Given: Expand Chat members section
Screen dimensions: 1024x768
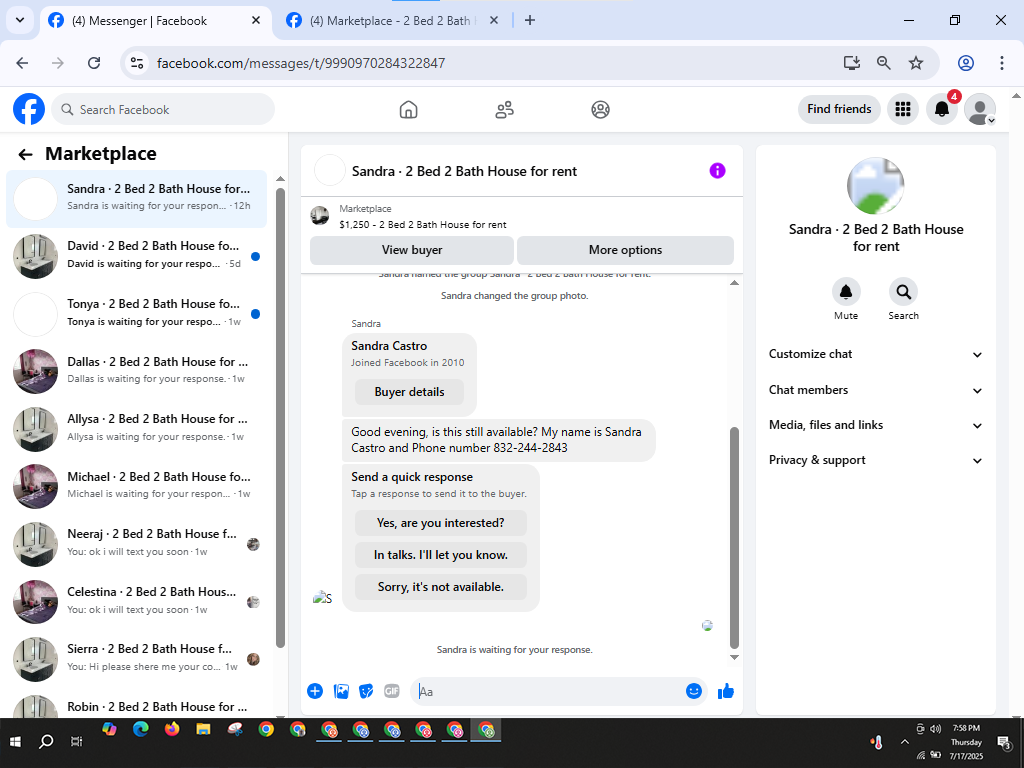Looking at the screenshot, I should [875, 390].
